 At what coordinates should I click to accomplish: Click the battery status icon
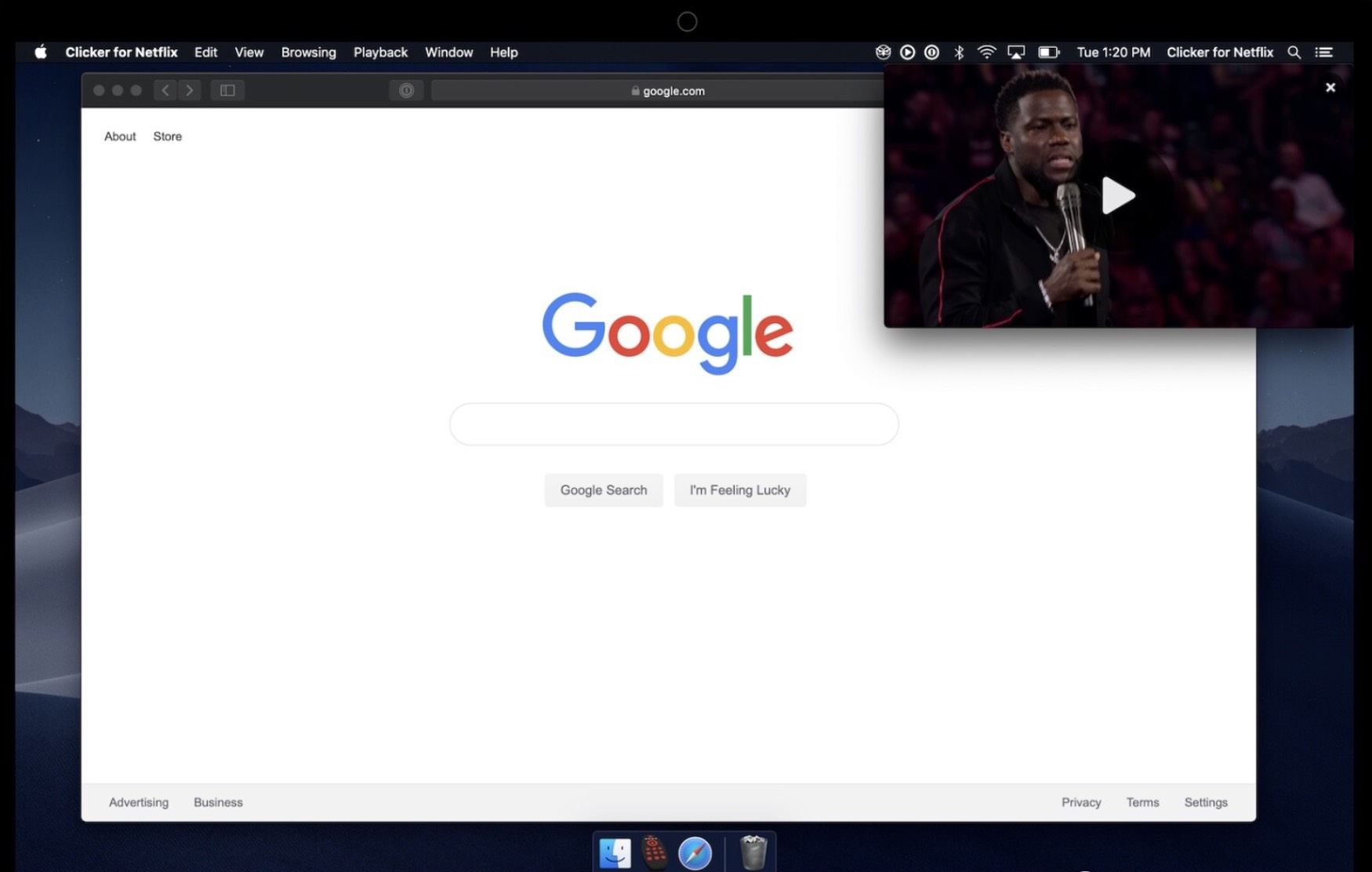click(x=1048, y=52)
